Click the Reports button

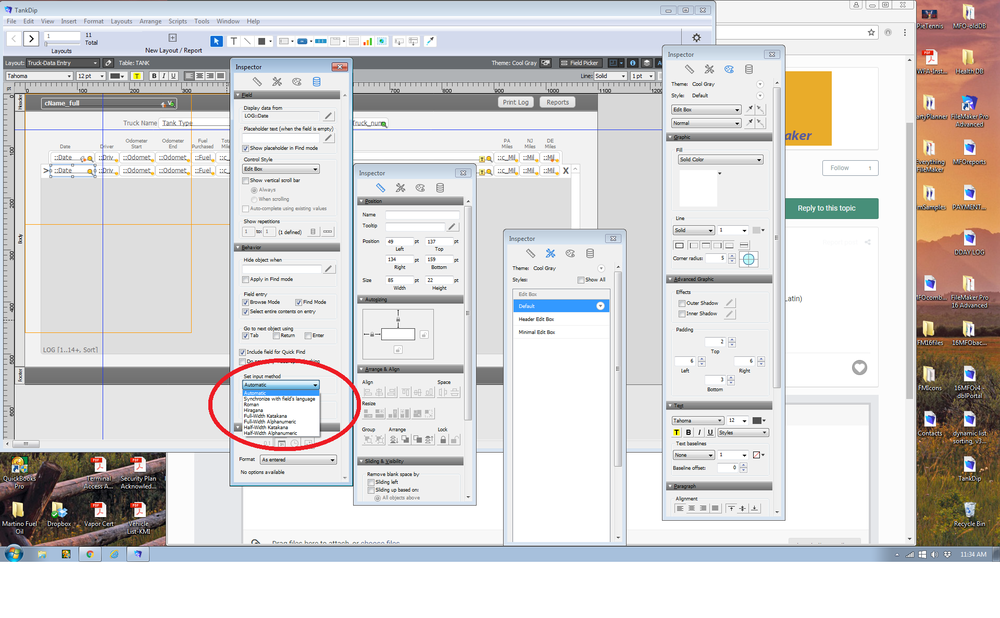point(557,102)
